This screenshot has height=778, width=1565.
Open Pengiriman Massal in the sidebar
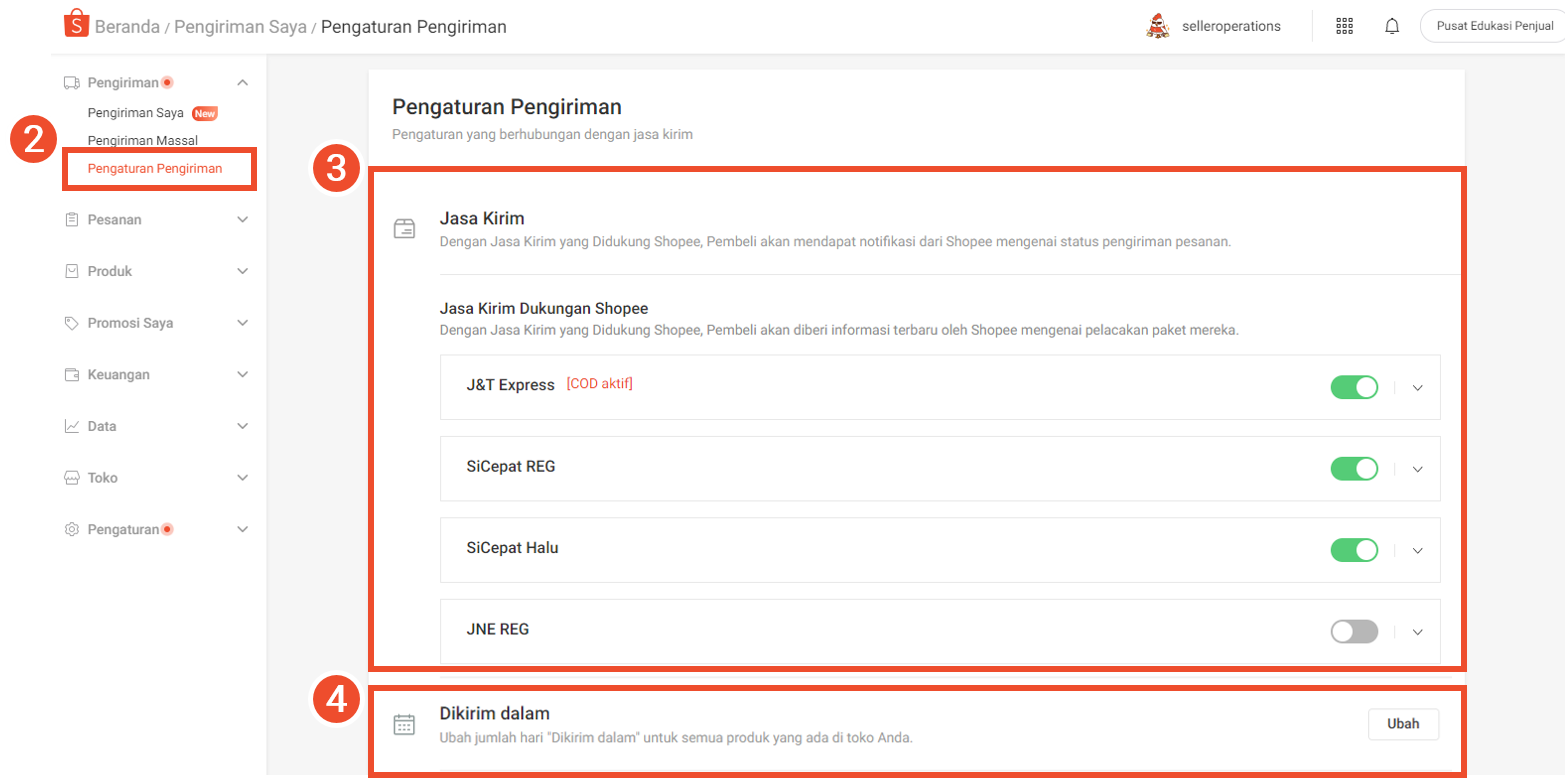pos(142,140)
